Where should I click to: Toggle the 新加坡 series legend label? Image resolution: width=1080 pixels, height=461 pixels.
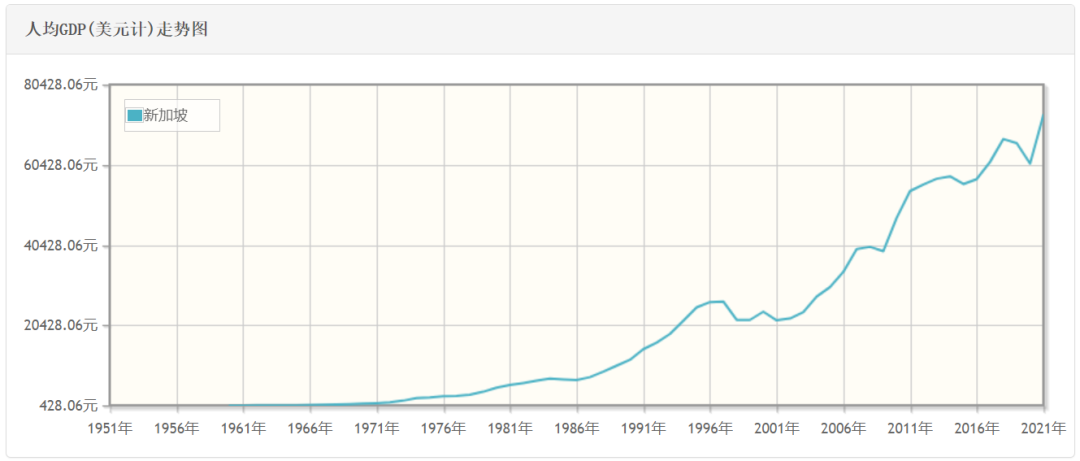click(x=166, y=116)
